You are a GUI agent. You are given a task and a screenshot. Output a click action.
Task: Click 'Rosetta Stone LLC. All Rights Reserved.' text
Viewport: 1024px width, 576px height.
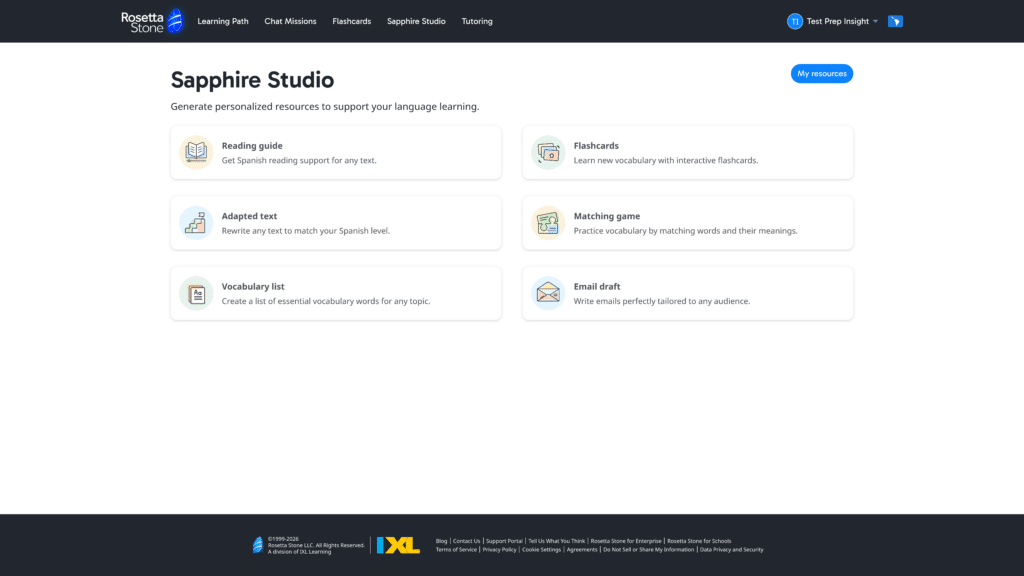316,545
